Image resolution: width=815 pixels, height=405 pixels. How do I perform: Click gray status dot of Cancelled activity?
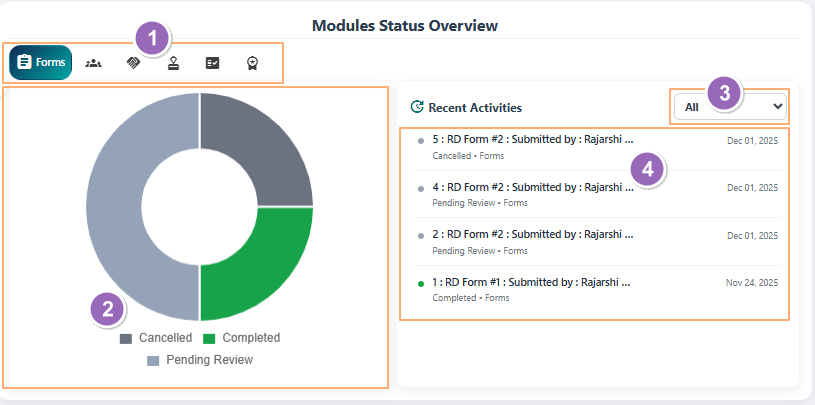[421, 140]
